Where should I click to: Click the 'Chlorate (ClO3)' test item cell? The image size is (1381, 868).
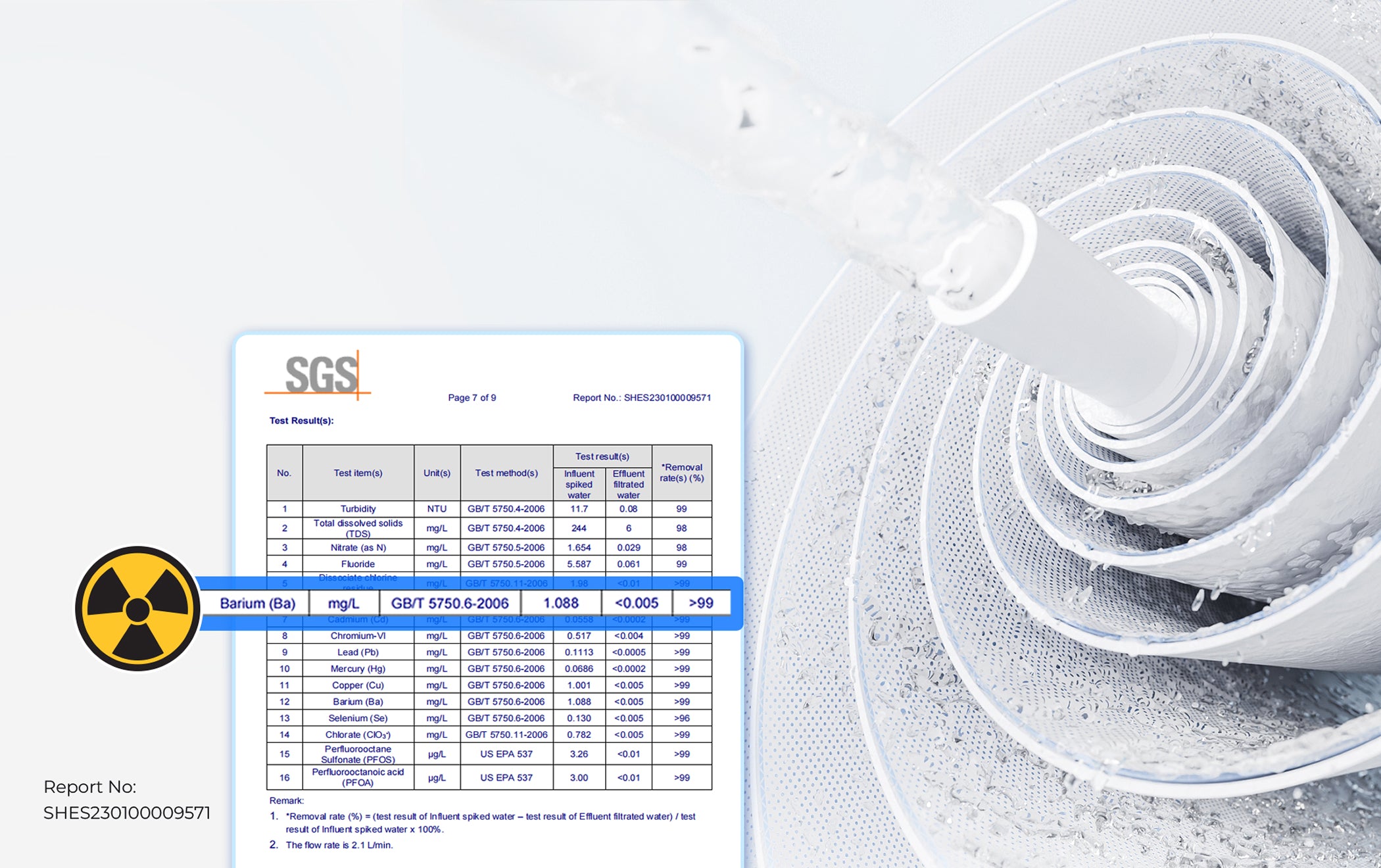click(358, 735)
